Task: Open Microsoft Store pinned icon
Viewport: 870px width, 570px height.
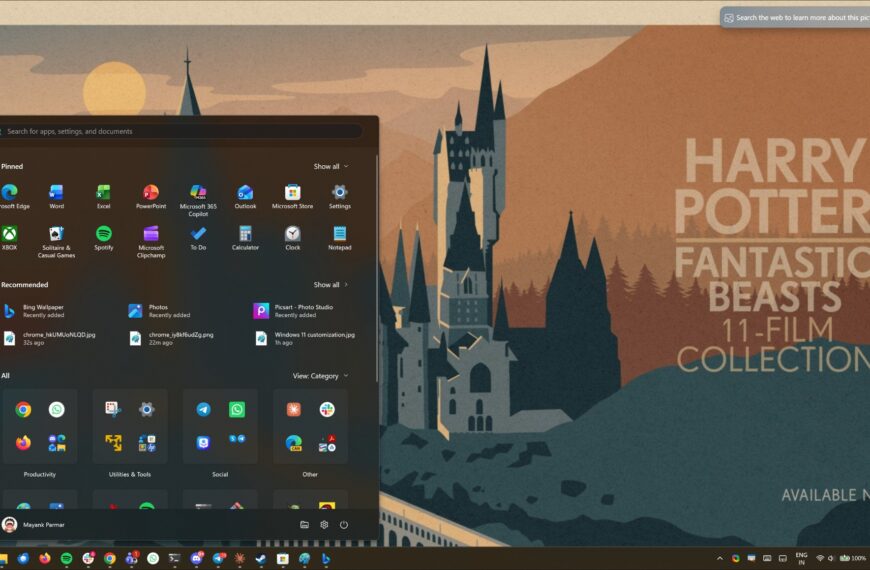Action: pyautogui.click(x=292, y=196)
